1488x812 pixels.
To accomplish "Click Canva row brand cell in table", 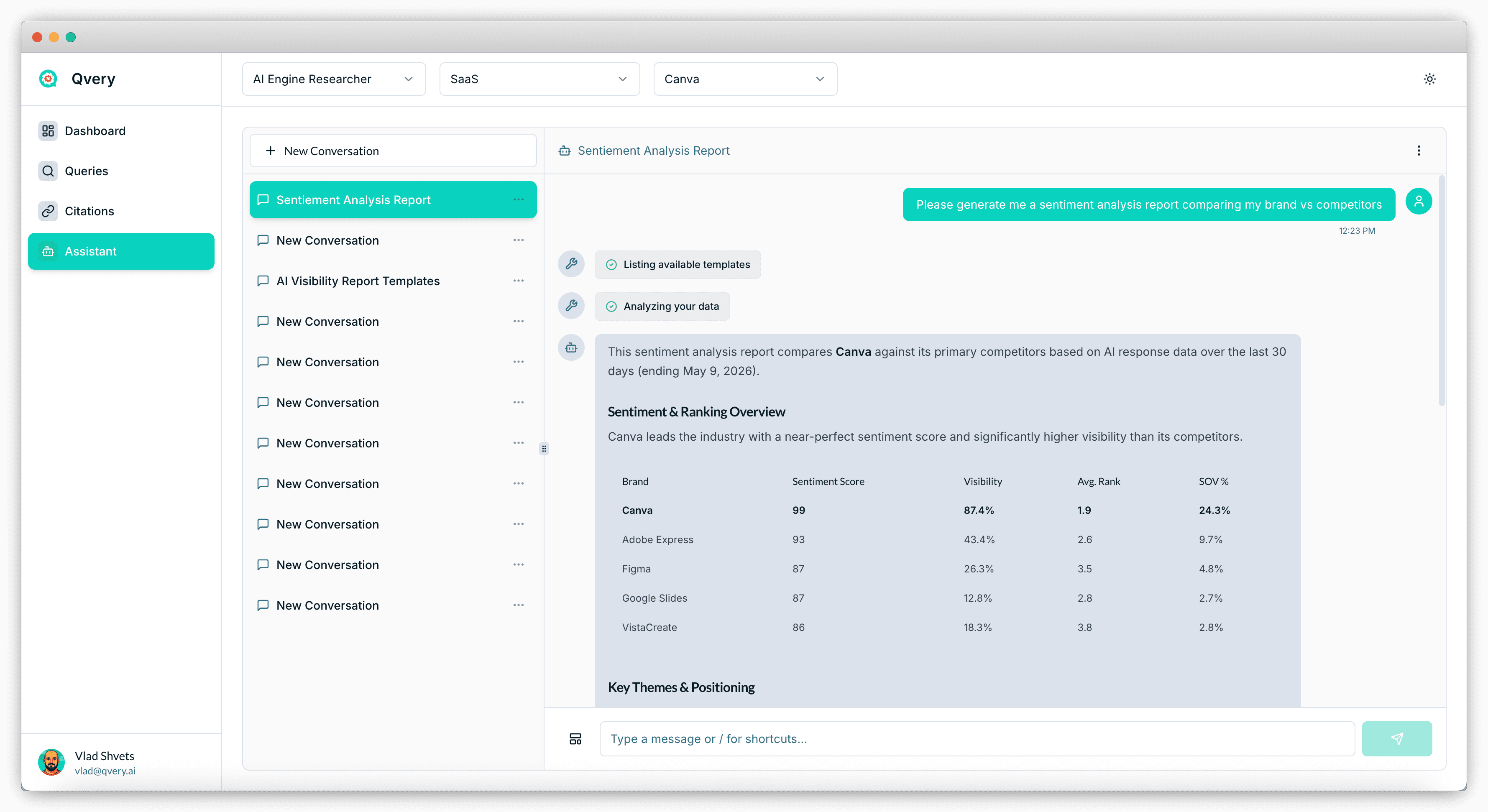I will (x=637, y=511).
